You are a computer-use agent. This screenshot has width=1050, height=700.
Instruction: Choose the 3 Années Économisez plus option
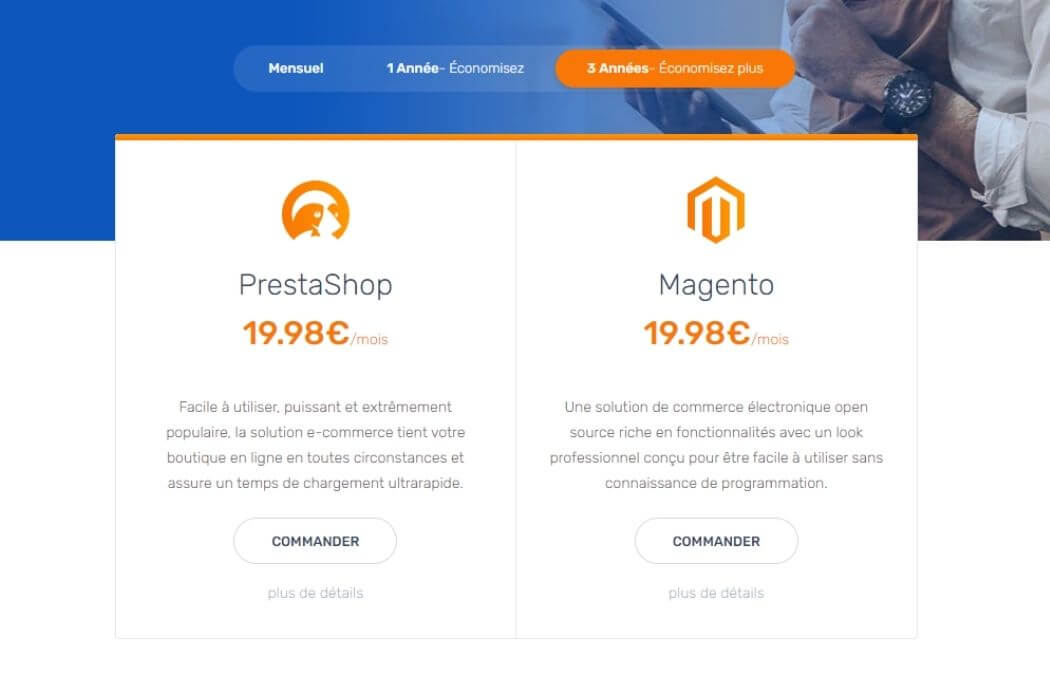click(x=675, y=68)
